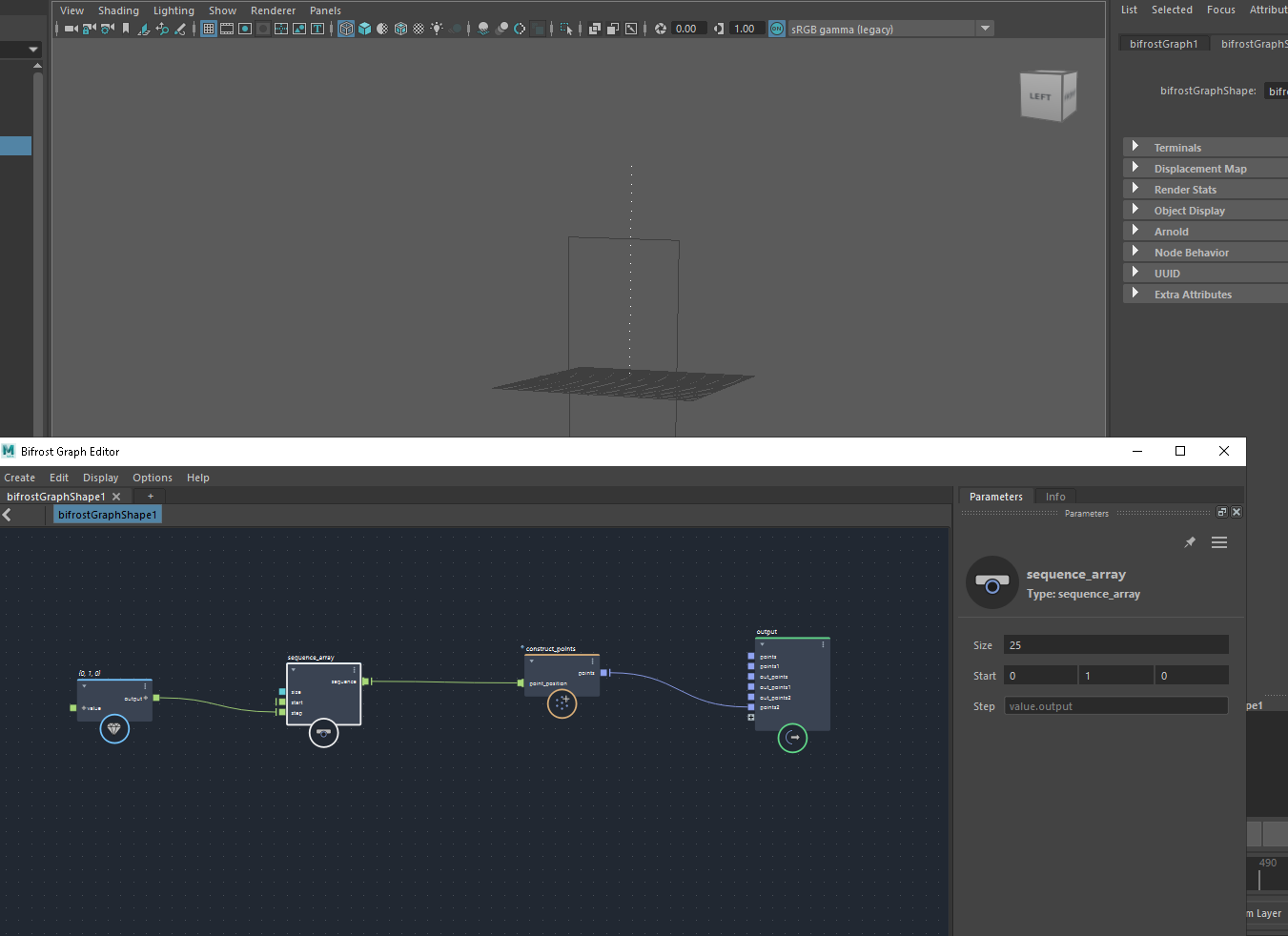The width and height of the screenshot is (1288, 936).
Task: Go back with the graph navigation arrow
Action: click(x=8, y=515)
